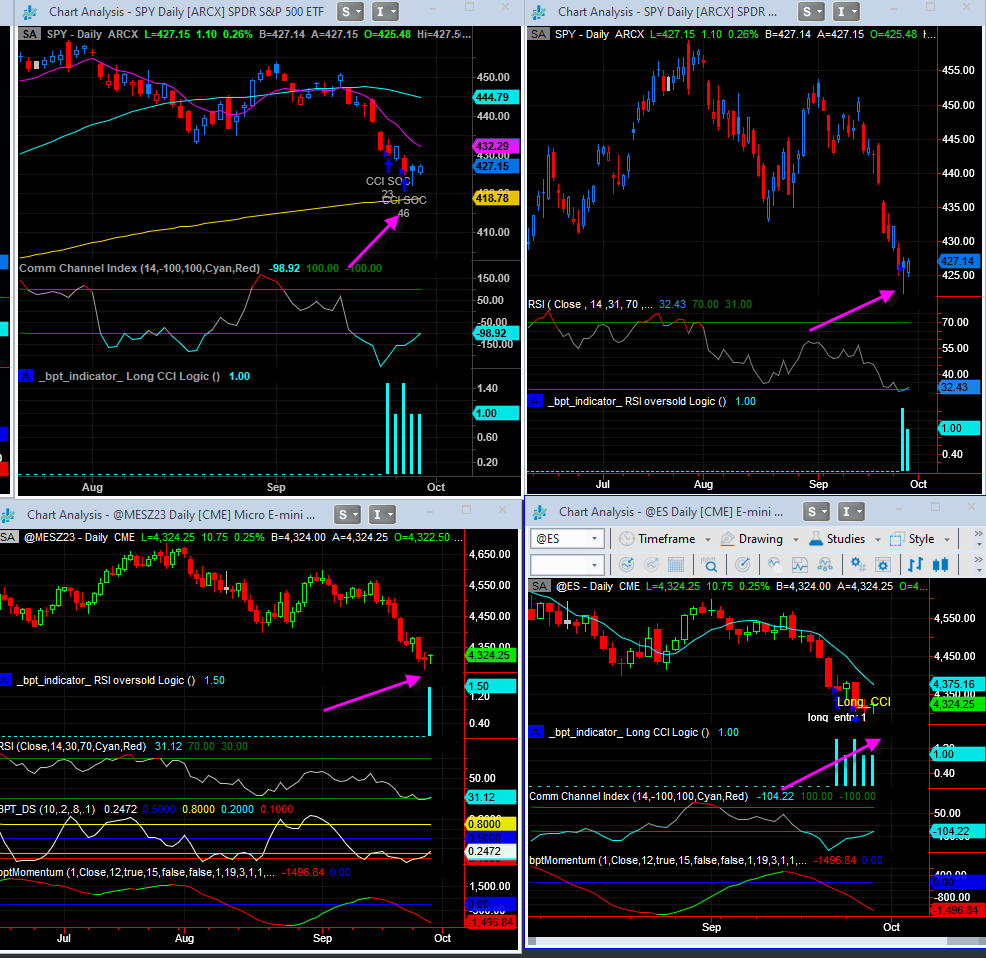Open the I interval-link dropdown in the @ES window
The image size is (986, 958).
point(851,511)
